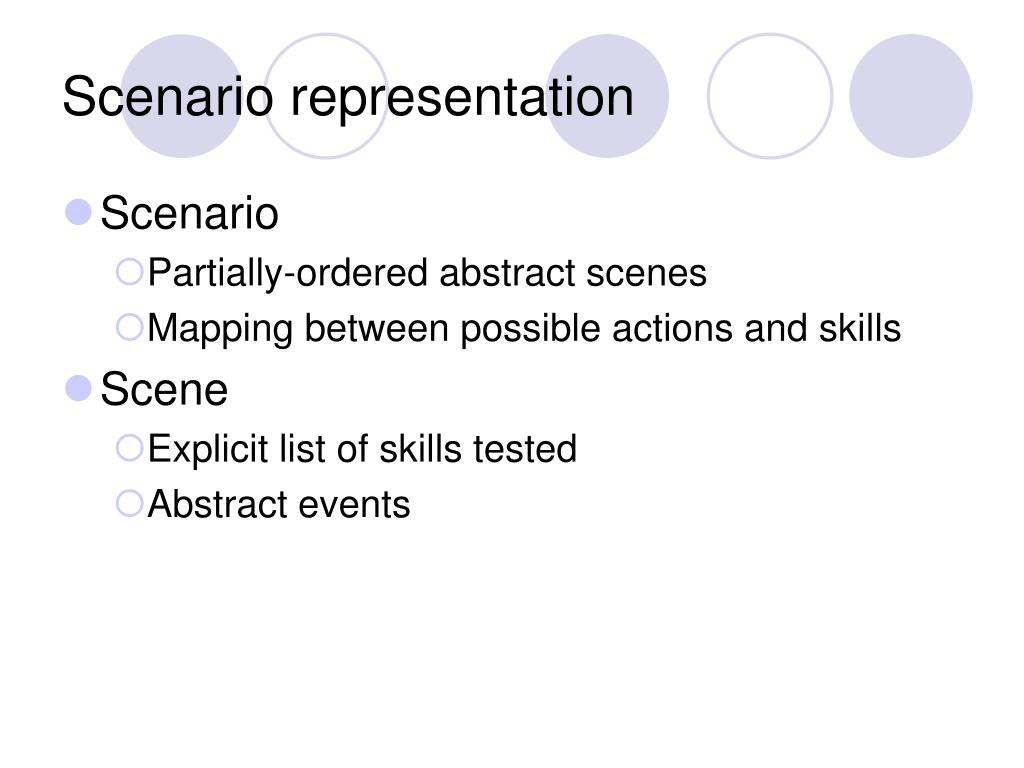Click hollow bullet before 'Mapping between possible actions'
Image resolution: width=1024 pixels, height=768 pixels.
[x=129, y=327]
